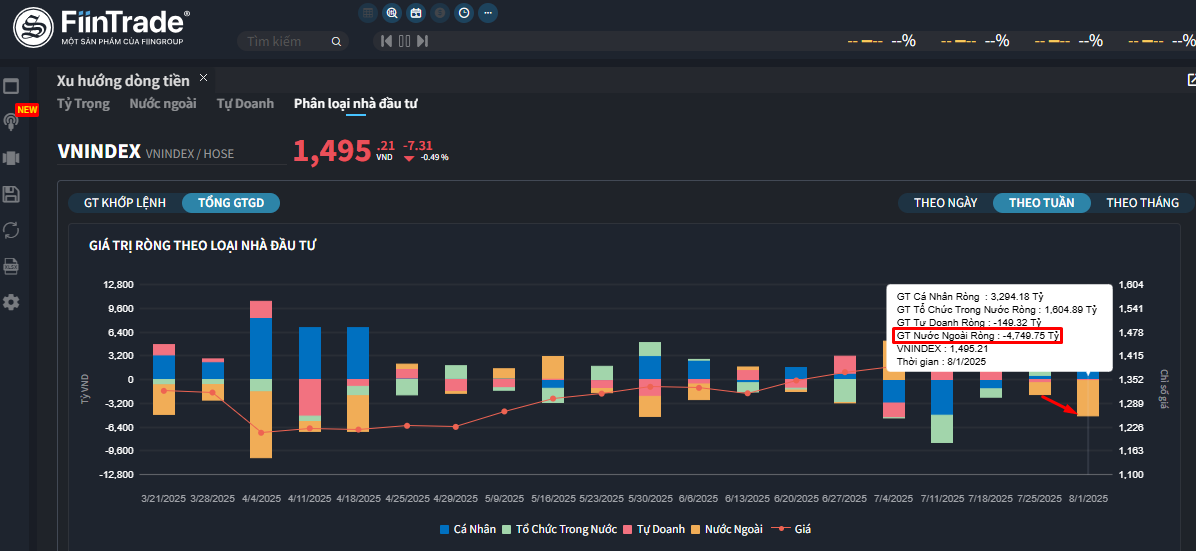Screen dimensions: 1196x551
Task: Click the Thời gian : 8/1/2025 tooltip line
Action: pyautogui.click(x=942, y=361)
